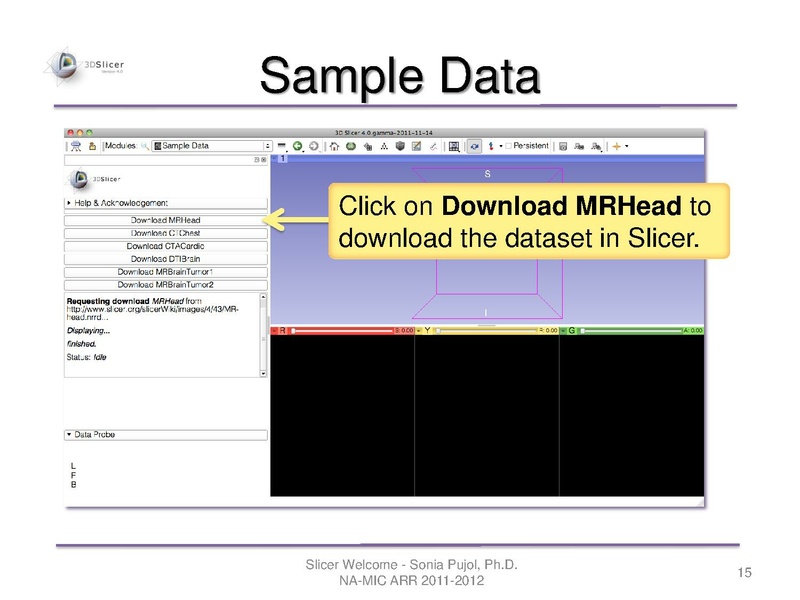Click the Load Scene icon in toolbar

[x=76, y=146]
